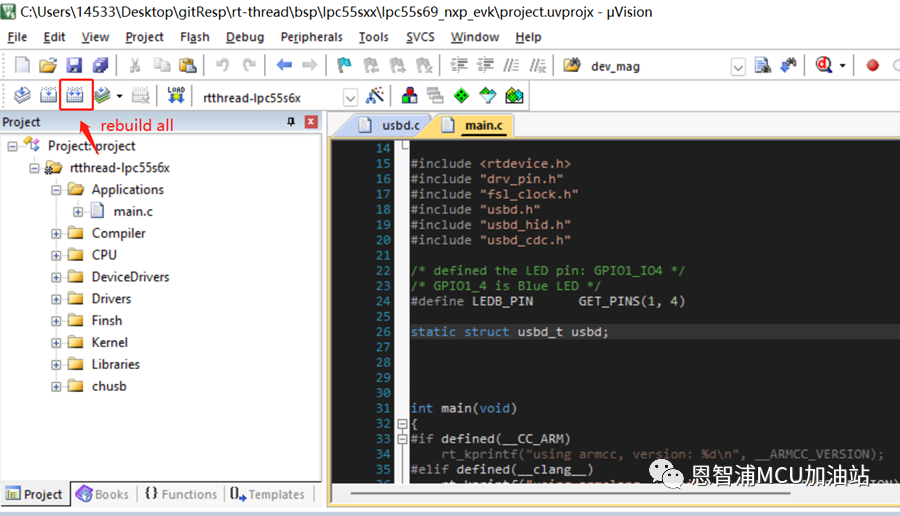Click the Save file icon
This screenshot has height=516, width=900.
pyautogui.click(x=74, y=65)
